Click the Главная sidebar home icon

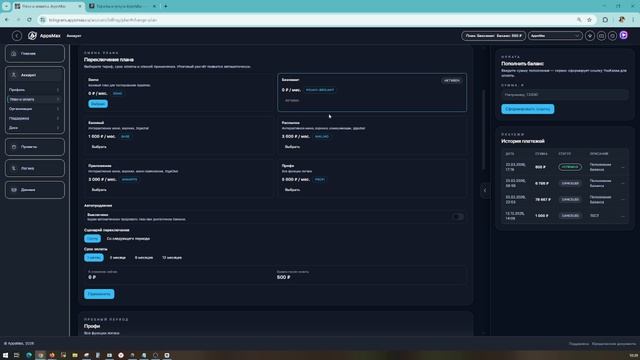tap(14, 53)
